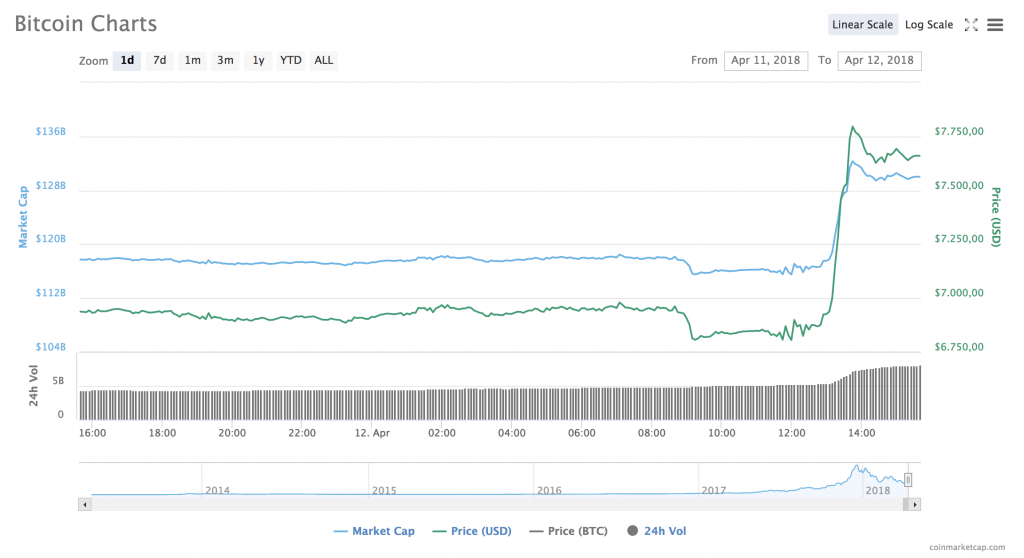Click navigator scroll right arrow

[x=915, y=504]
